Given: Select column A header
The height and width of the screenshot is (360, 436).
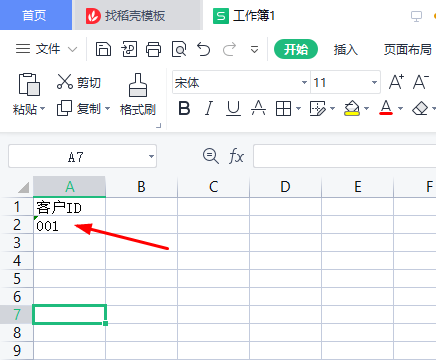Looking at the screenshot, I should (x=69, y=187).
